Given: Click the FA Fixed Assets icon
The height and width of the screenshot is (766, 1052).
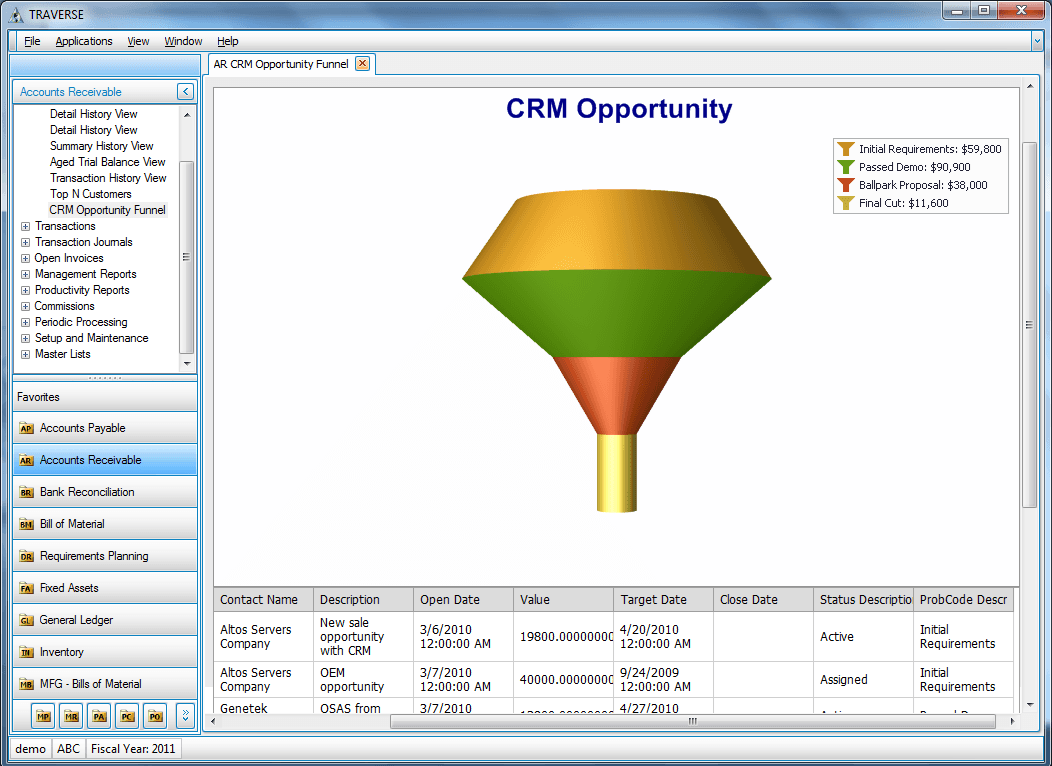Looking at the screenshot, I should click(x=26, y=588).
